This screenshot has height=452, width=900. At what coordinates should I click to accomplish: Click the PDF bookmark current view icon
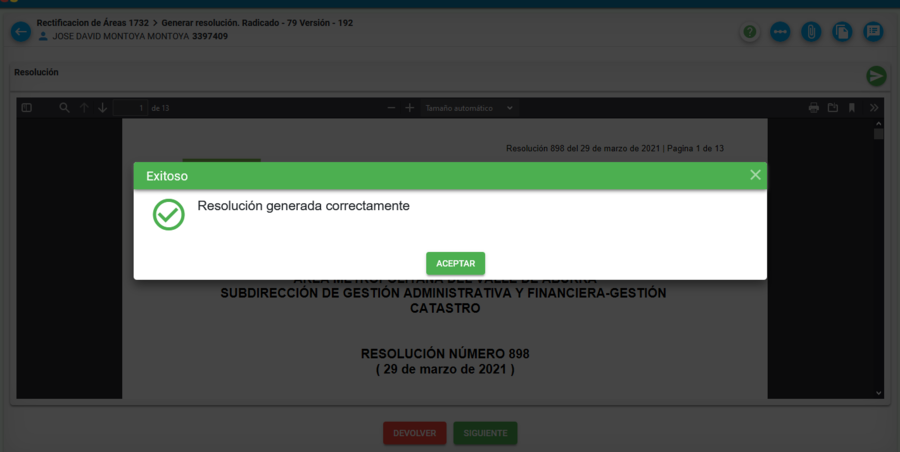pos(852,108)
